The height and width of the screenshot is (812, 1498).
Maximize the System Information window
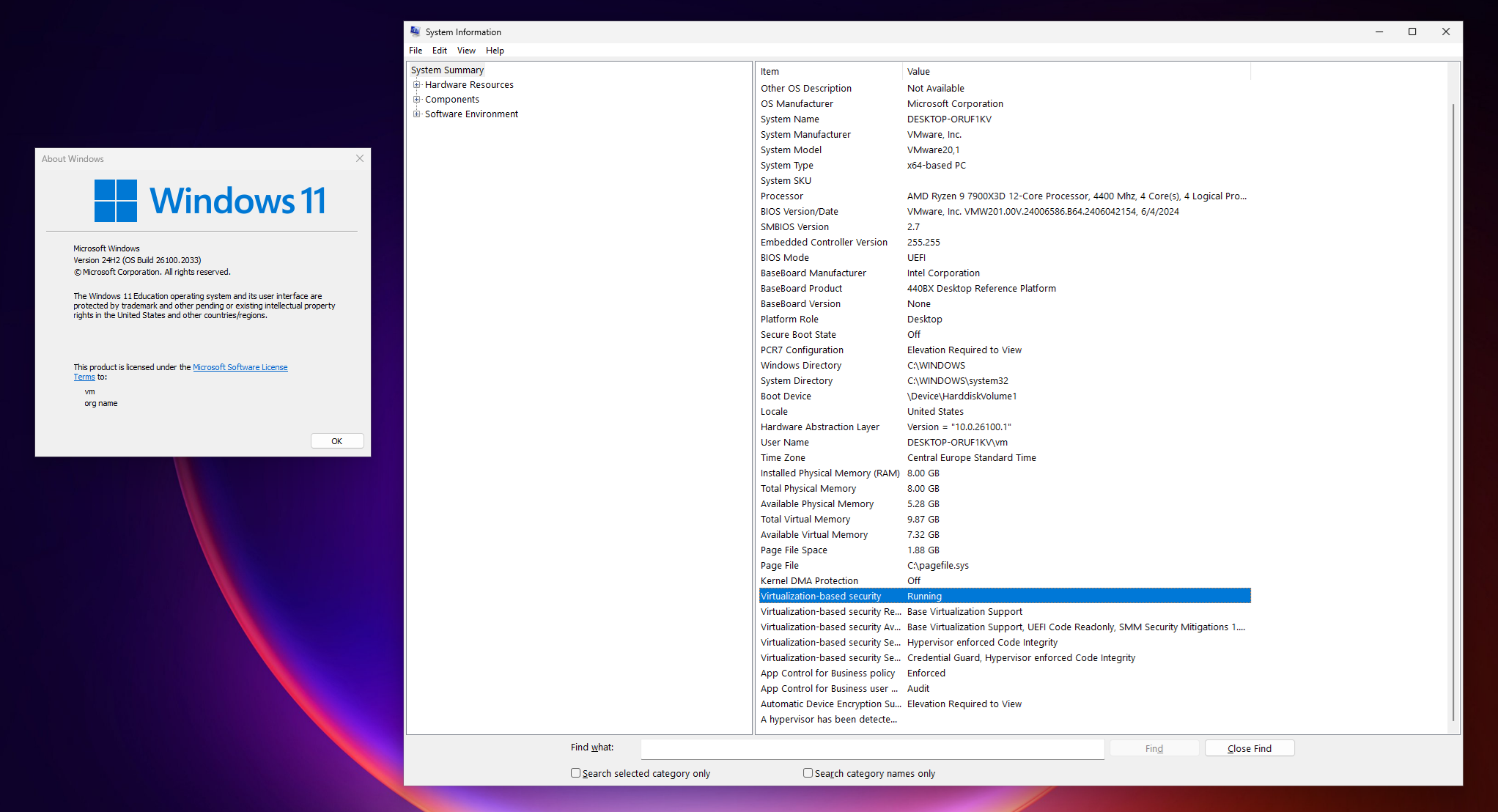(1412, 32)
